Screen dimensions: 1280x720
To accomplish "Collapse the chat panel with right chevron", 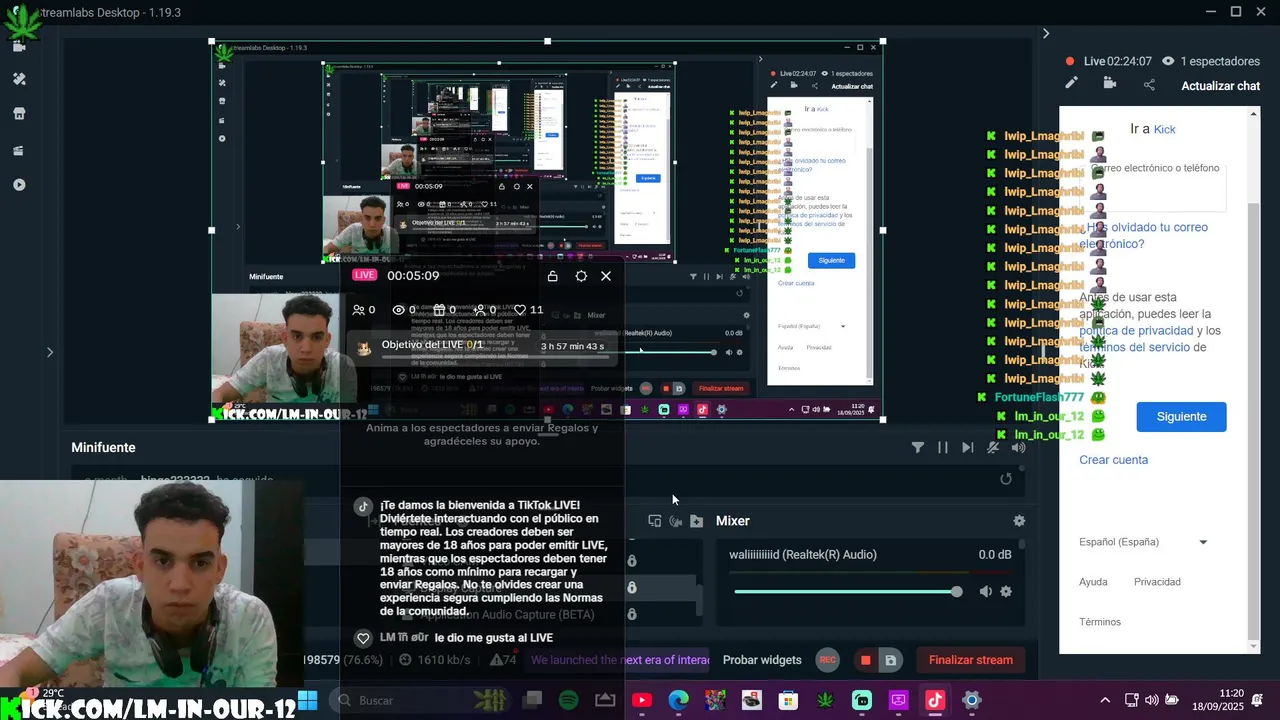I will (1046, 33).
